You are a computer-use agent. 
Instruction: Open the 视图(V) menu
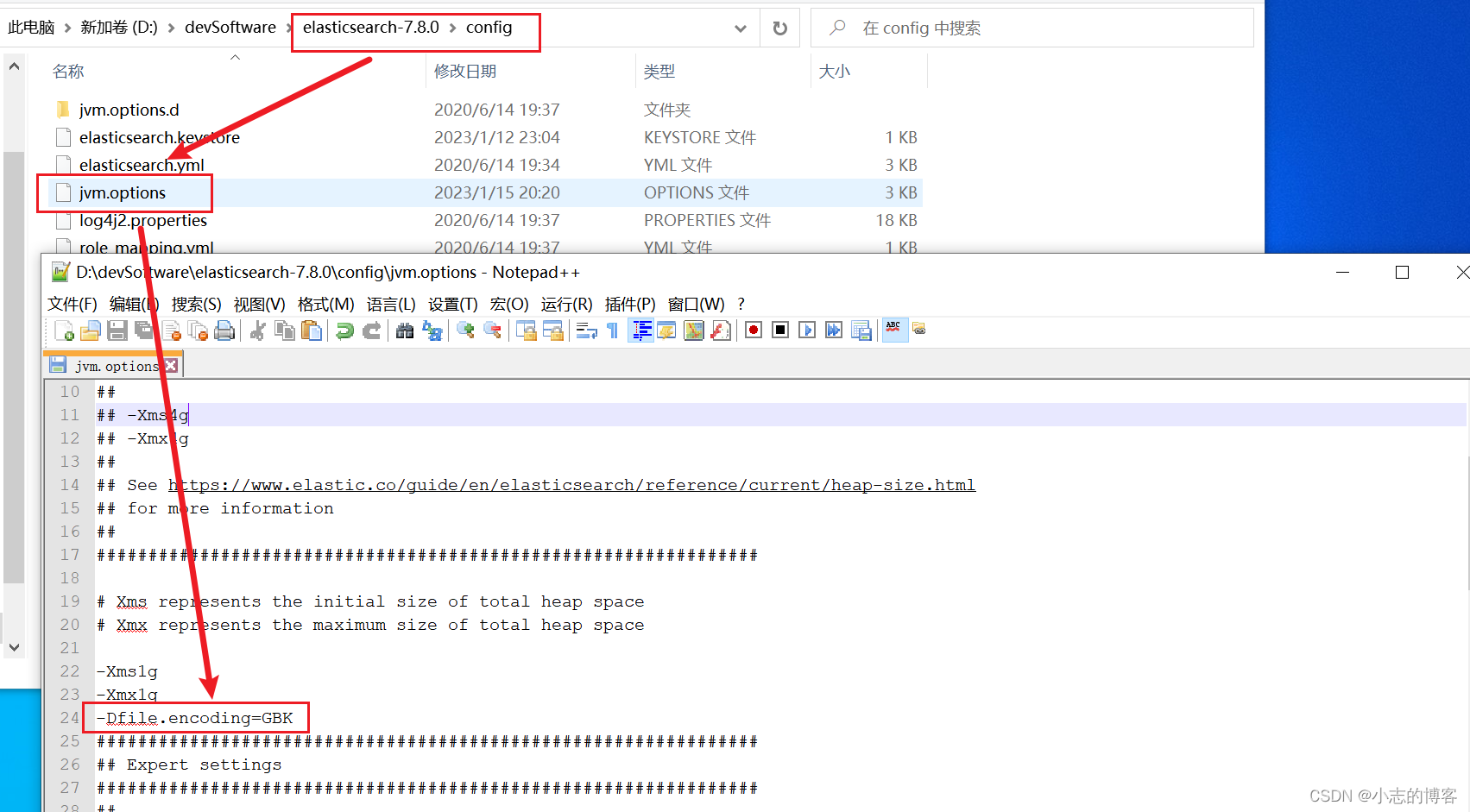[259, 304]
